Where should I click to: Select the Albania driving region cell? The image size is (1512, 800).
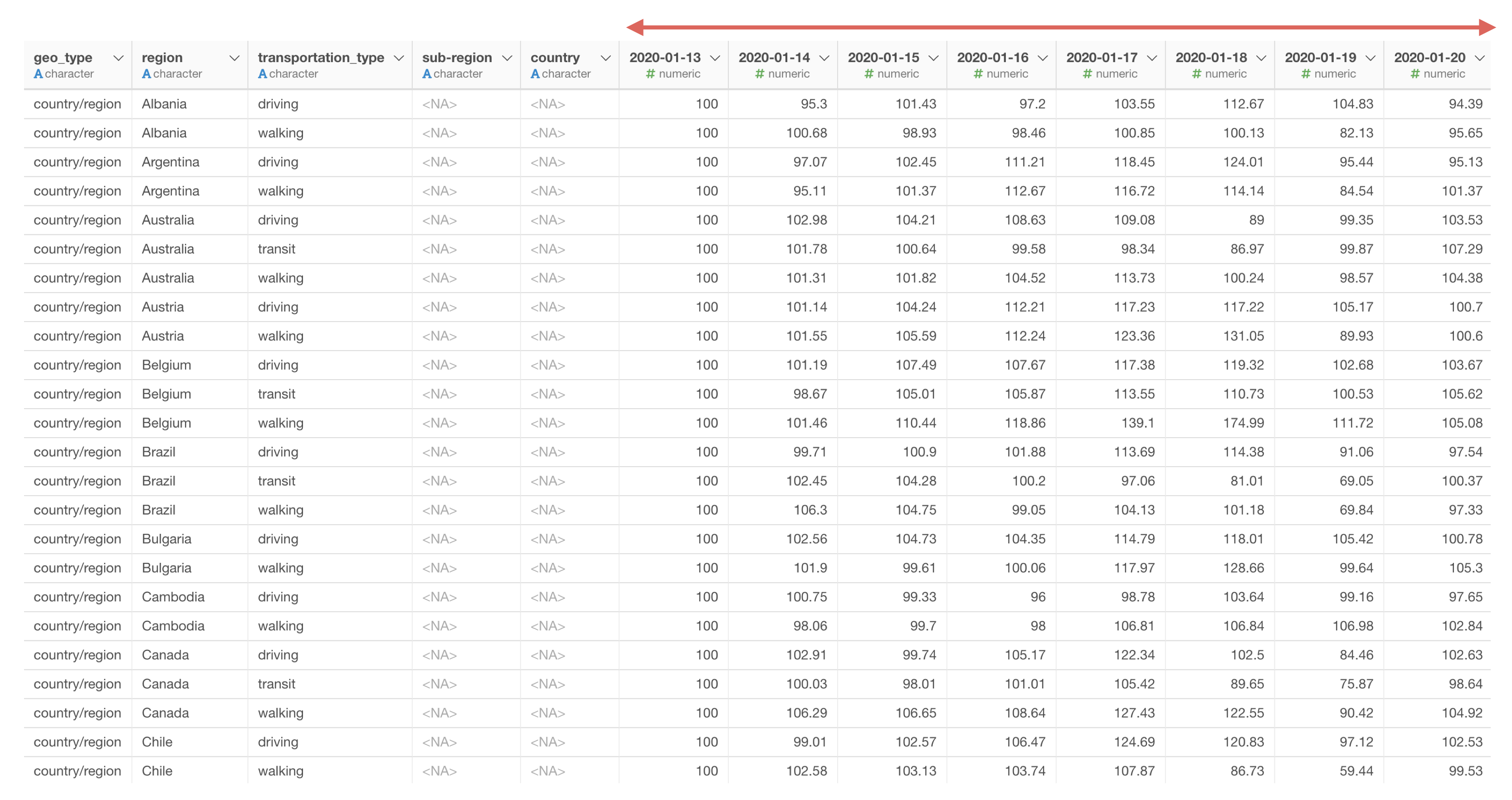(x=164, y=104)
